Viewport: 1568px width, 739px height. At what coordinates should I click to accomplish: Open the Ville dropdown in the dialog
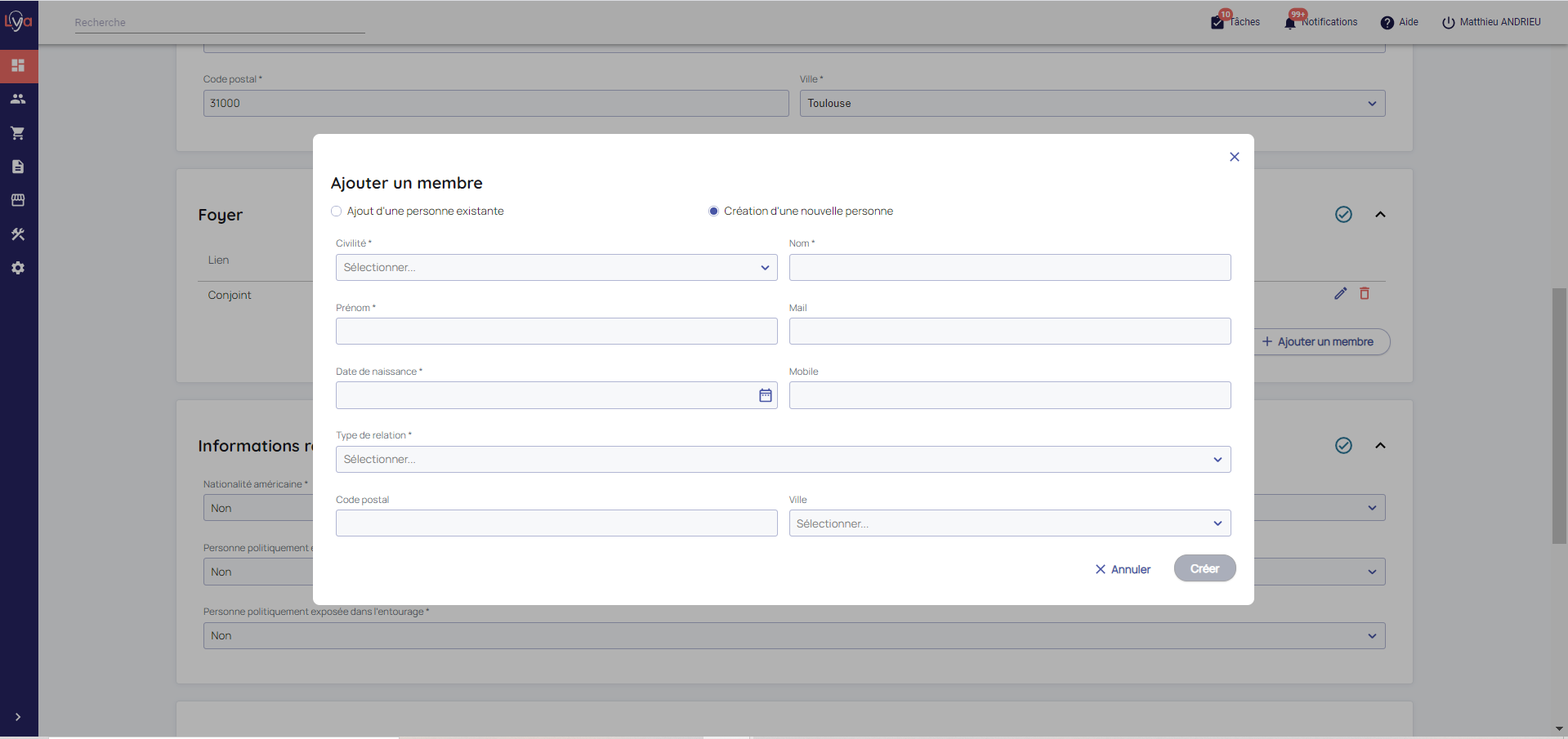pyautogui.click(x=1009, y=523)
